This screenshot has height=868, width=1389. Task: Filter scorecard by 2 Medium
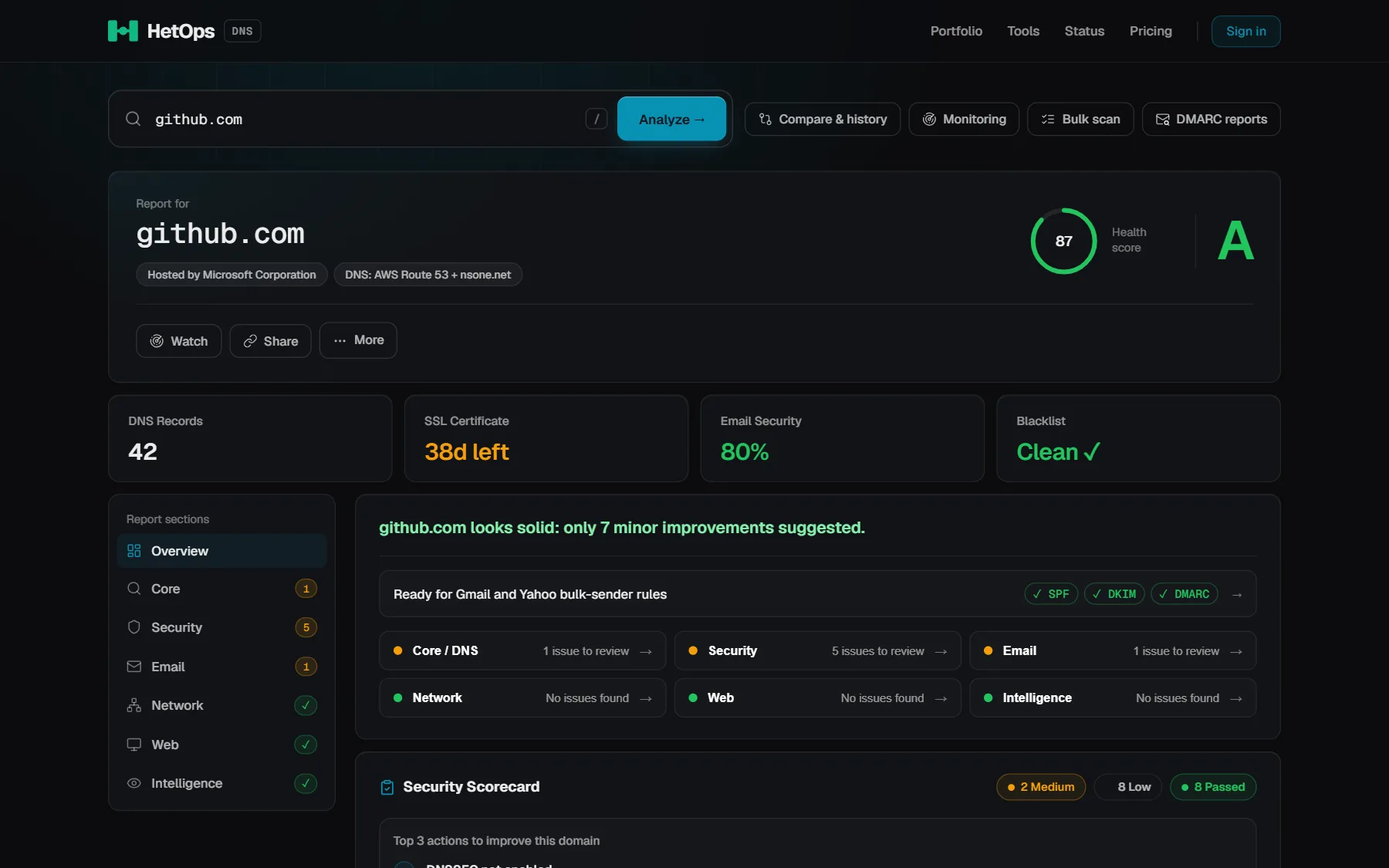1041,787
